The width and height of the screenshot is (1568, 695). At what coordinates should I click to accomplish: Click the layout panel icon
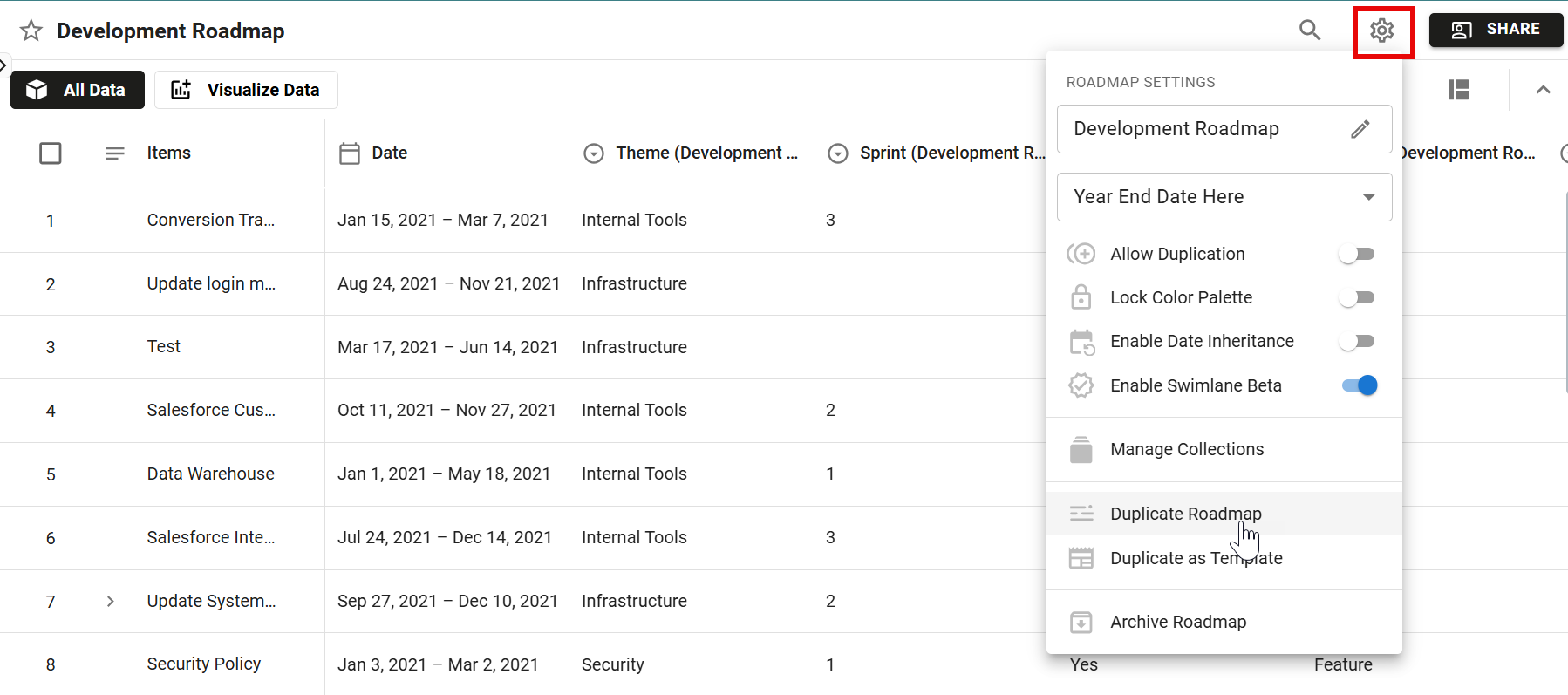[x=1458, y=90]
